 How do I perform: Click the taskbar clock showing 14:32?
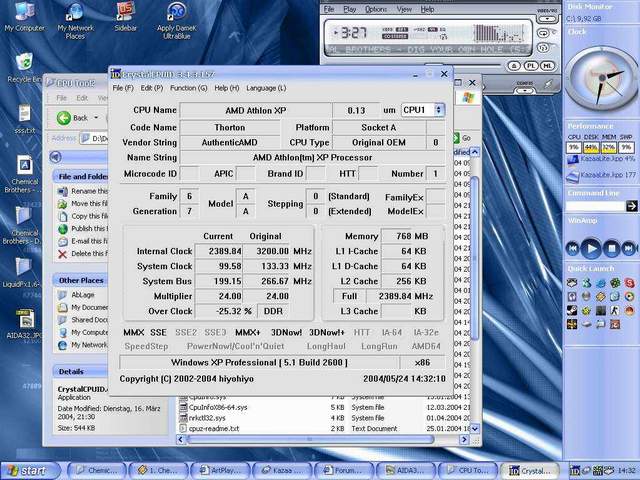627,471
